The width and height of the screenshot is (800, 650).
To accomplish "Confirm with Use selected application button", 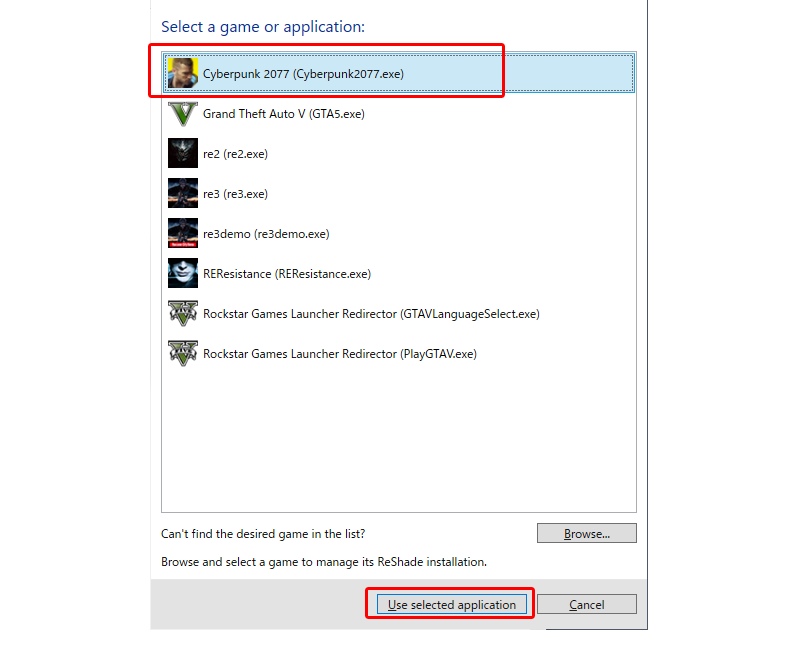I will coord(452,605).
